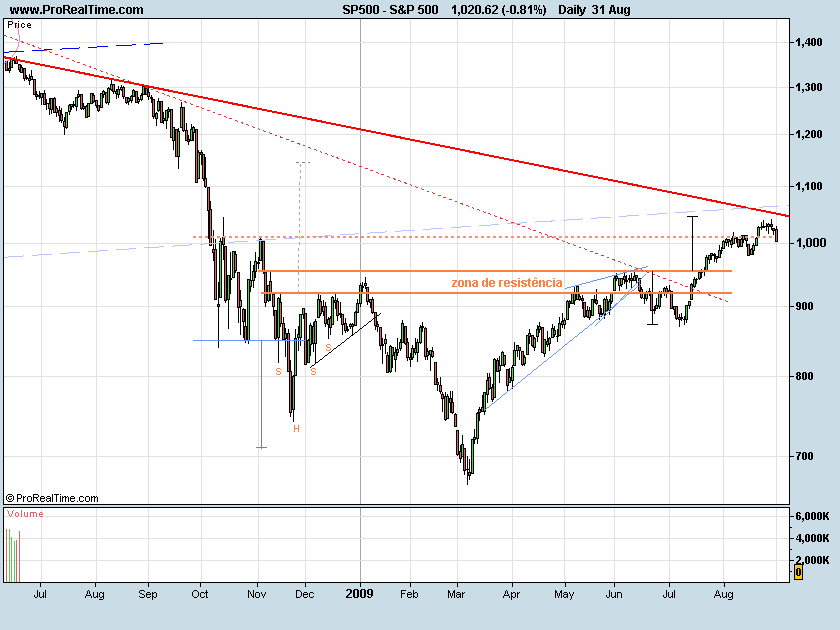Select the 'zona de resistência' annotation text
This screenshot has width=840, height=630.
[x=507, y=282]
